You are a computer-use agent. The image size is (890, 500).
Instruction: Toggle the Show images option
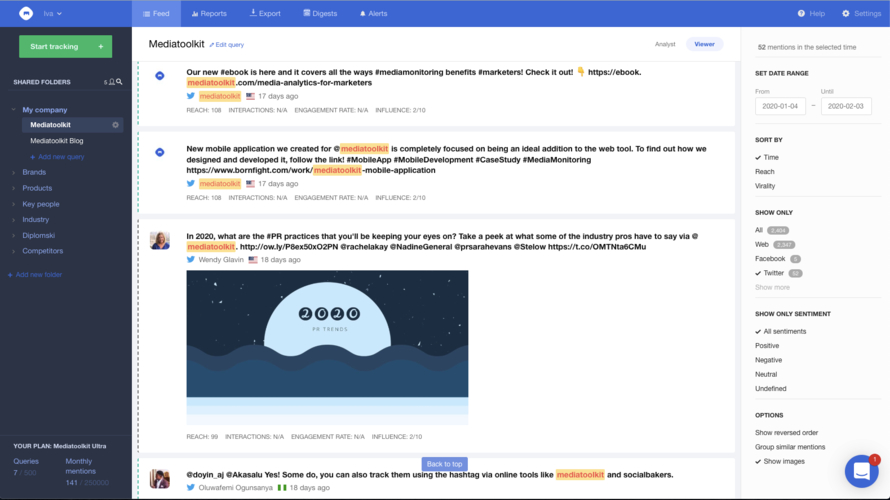click(x=783, y=461)
